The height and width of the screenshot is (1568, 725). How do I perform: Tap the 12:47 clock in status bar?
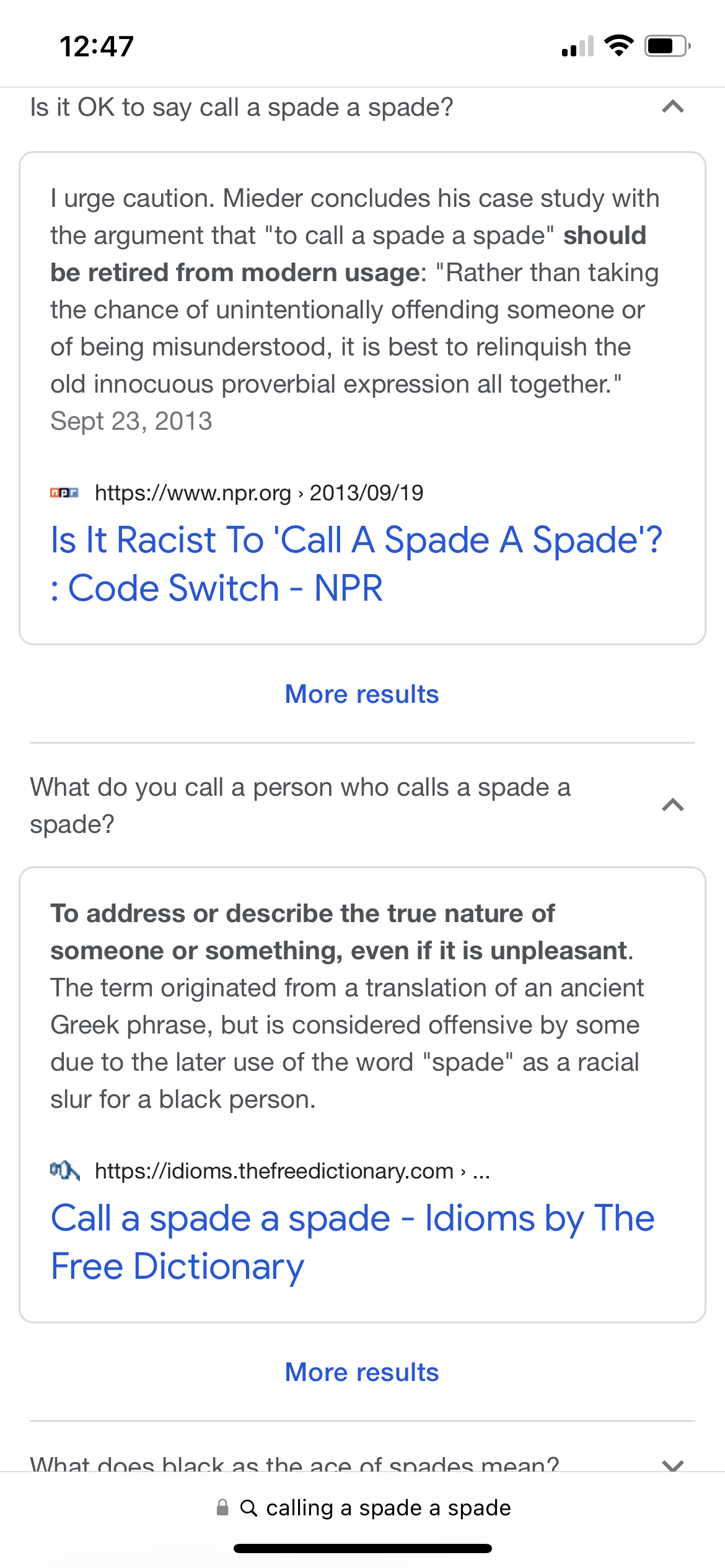[x=97, y=46]
